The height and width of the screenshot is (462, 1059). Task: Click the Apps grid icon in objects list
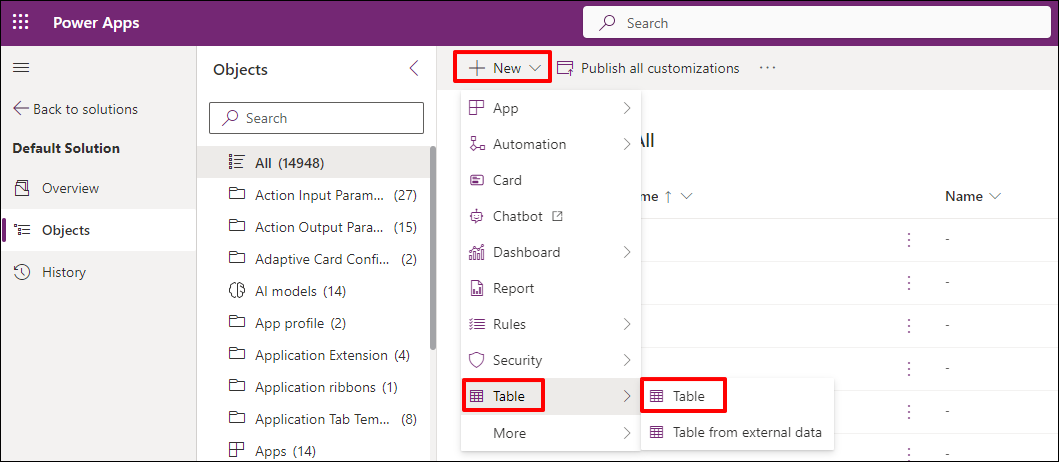click(x=236, y=451)
